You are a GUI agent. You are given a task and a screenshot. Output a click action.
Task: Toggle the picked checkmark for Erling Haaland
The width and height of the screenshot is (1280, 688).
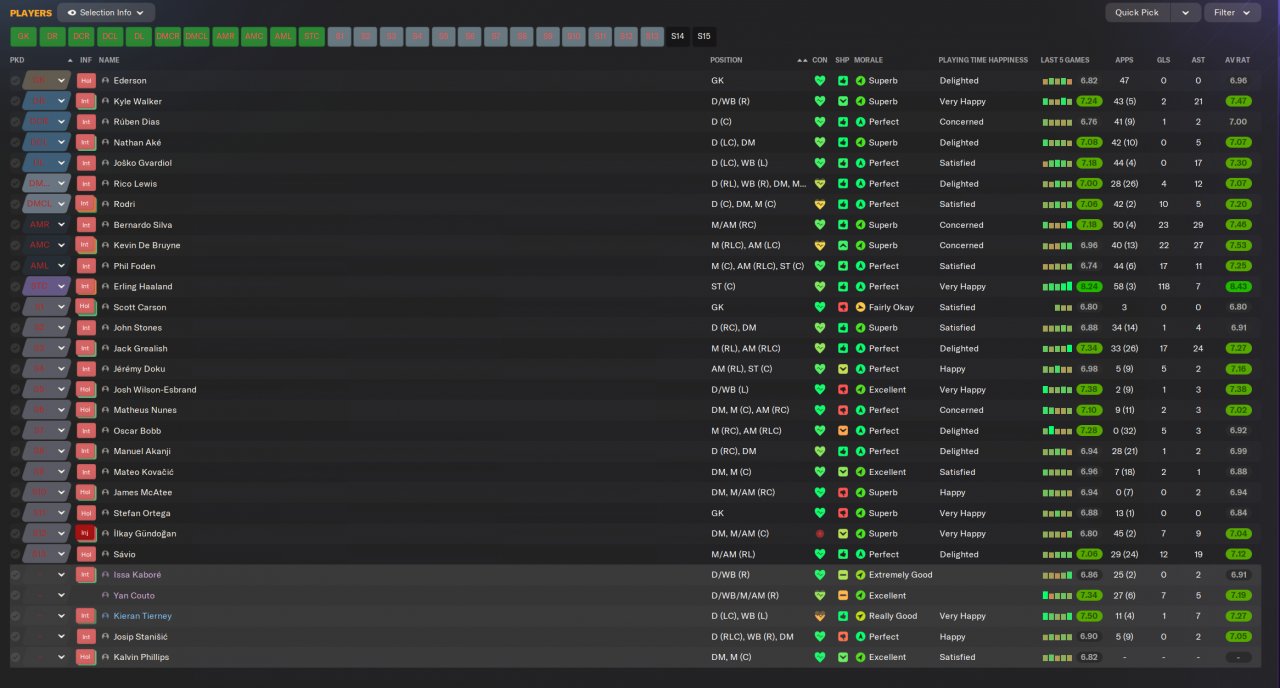click(x=15, y=286)
